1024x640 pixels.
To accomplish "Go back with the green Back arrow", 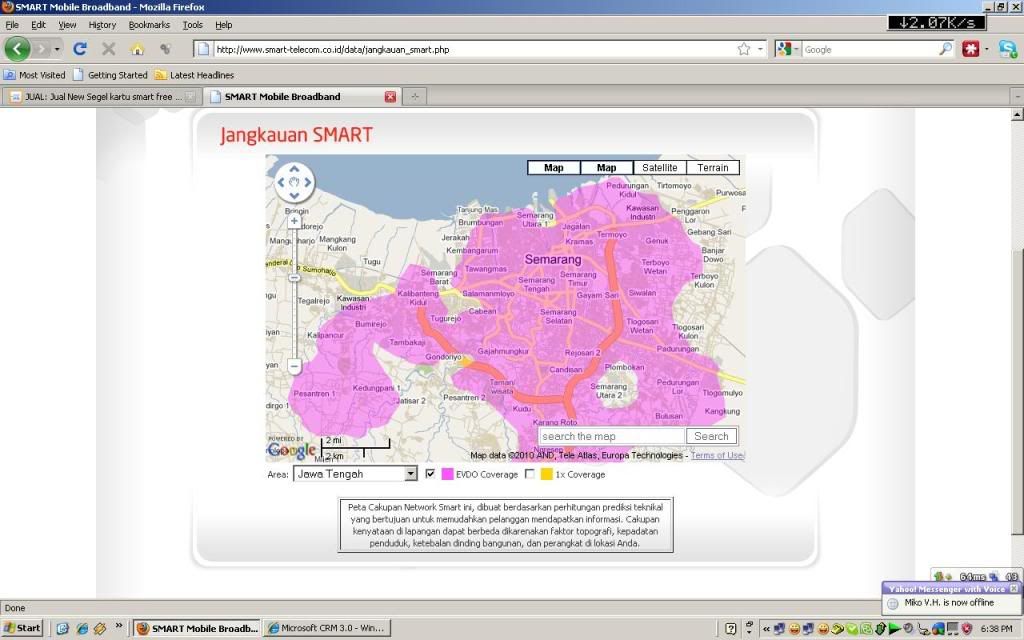I will pos(18,49).
